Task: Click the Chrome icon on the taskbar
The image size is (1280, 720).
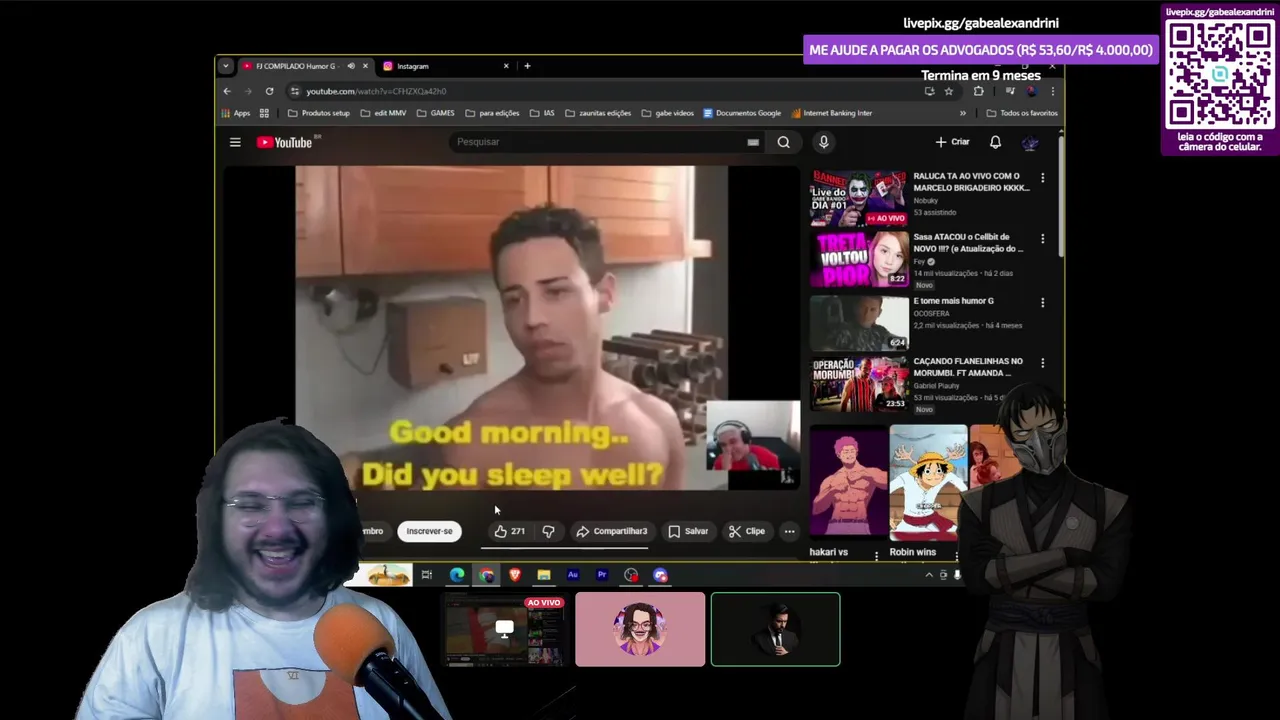Action: (486, 575)
